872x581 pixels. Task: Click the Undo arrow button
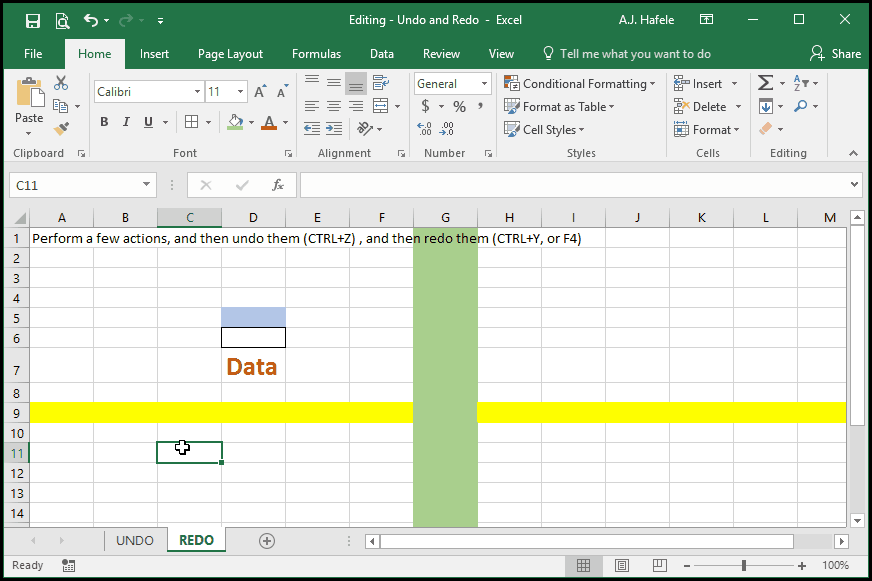point(91,21)
